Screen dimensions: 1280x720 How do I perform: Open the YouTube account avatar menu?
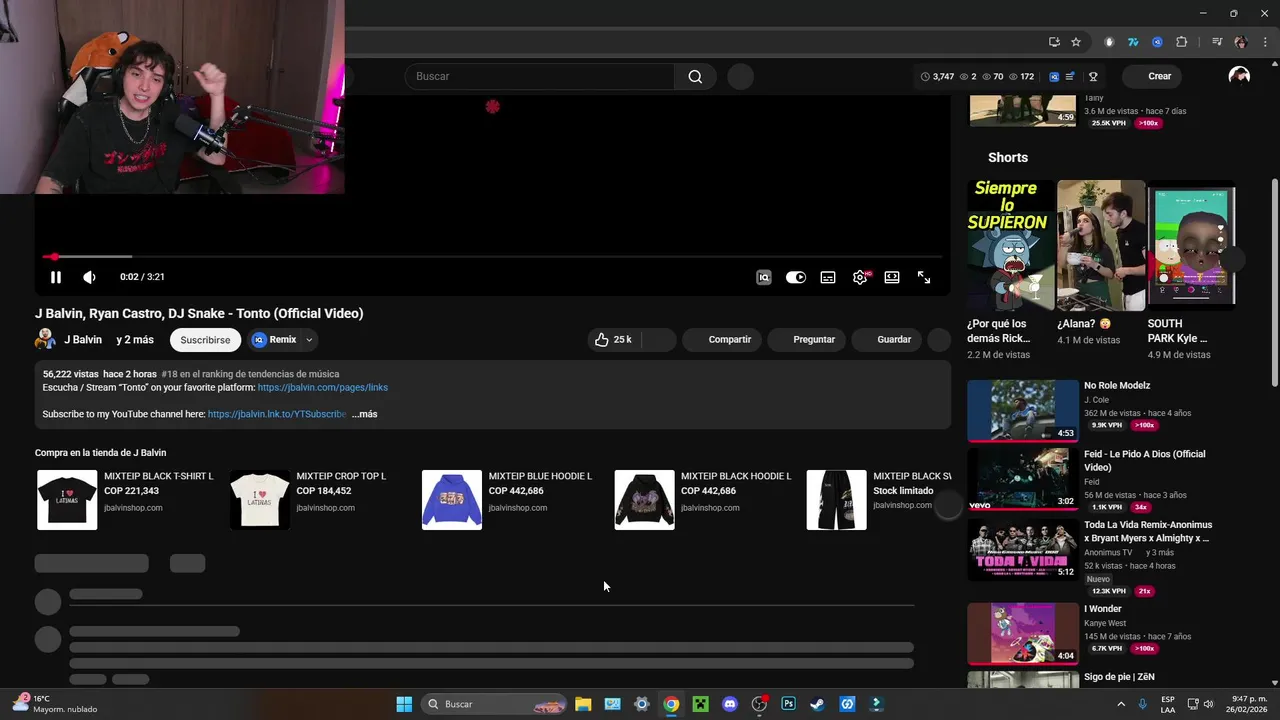(1239, 76)
